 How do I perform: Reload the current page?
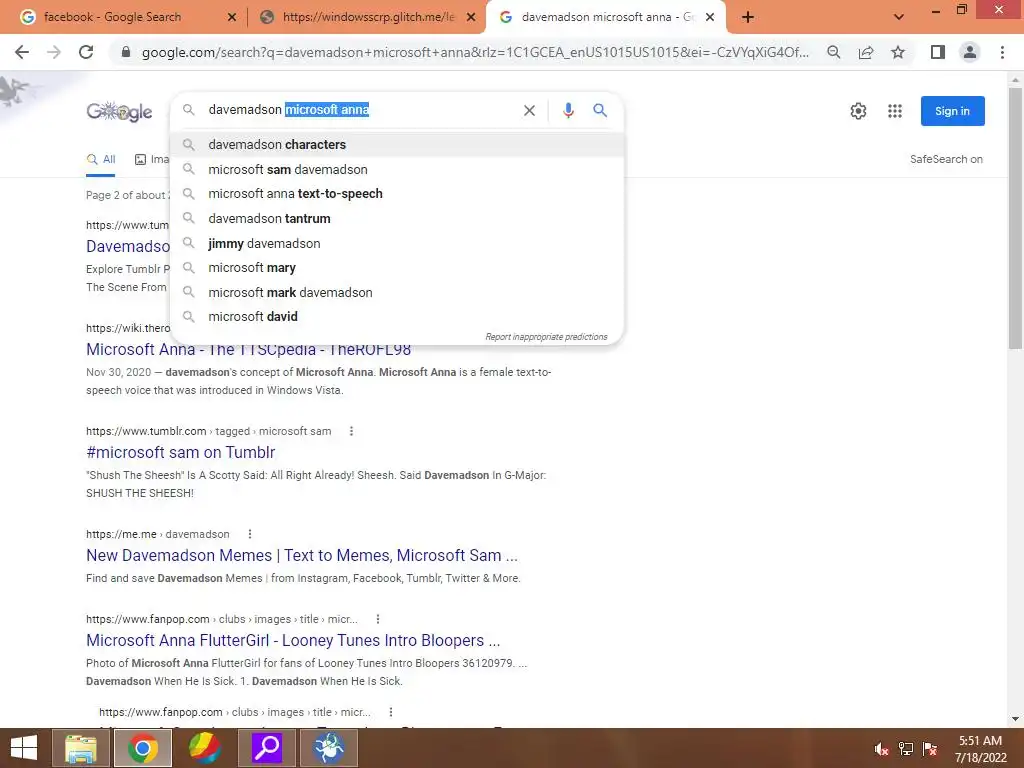click(86, 52)
